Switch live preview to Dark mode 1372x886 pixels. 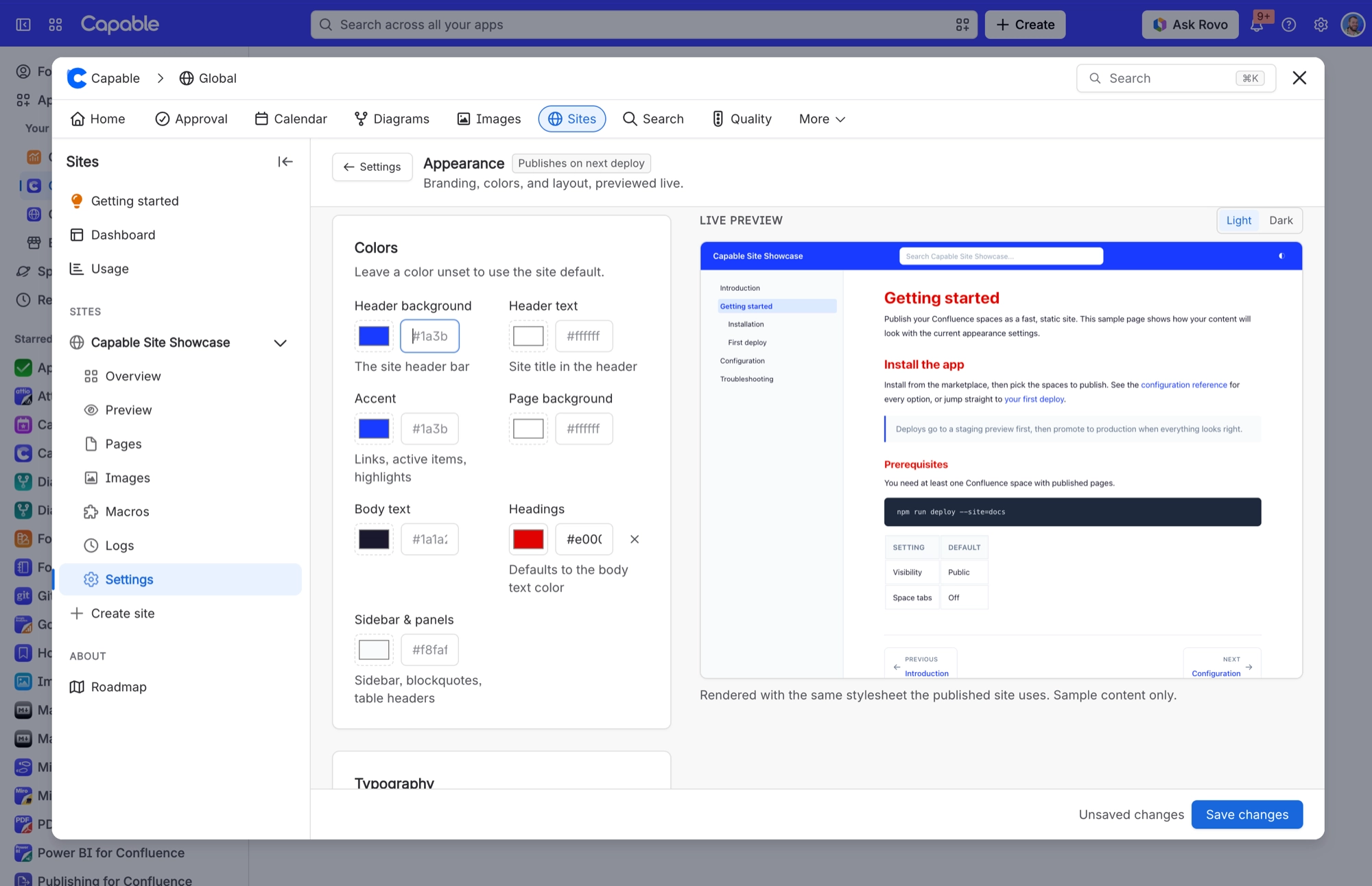pyautogui.click(x=1281, y=220)
